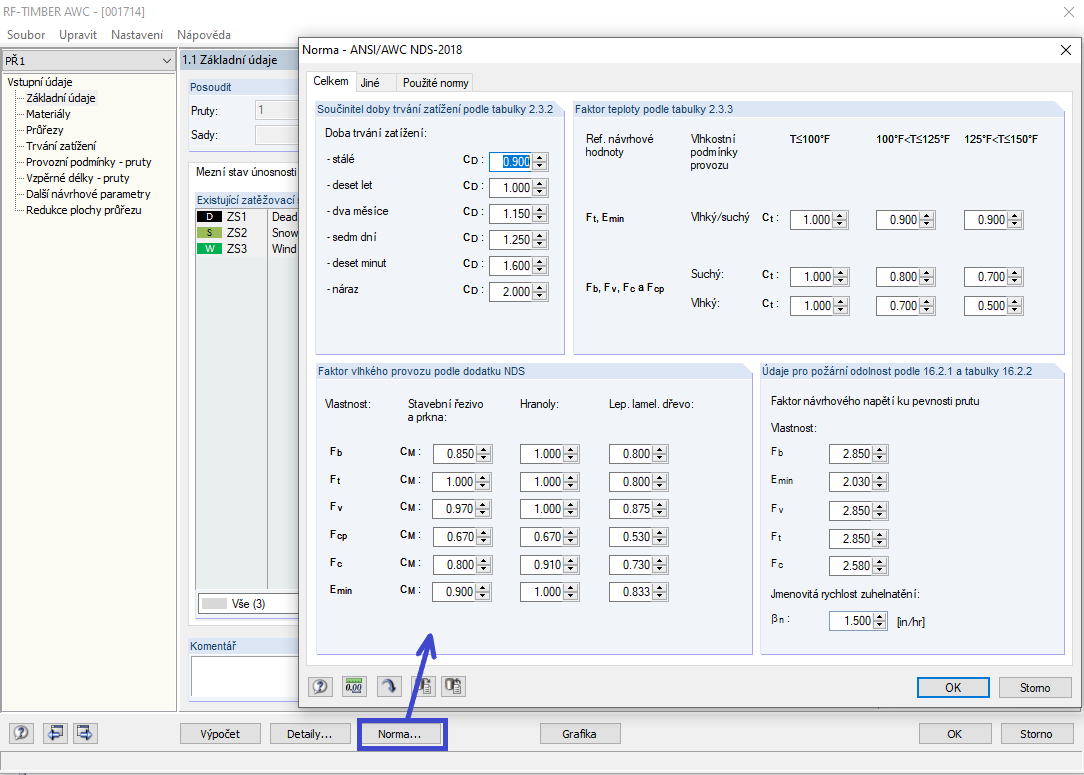This screenshot has width=1084, height=775.
Task: Click Ft, Emin Ct field for T≤100°F
Action: point(812,220)
